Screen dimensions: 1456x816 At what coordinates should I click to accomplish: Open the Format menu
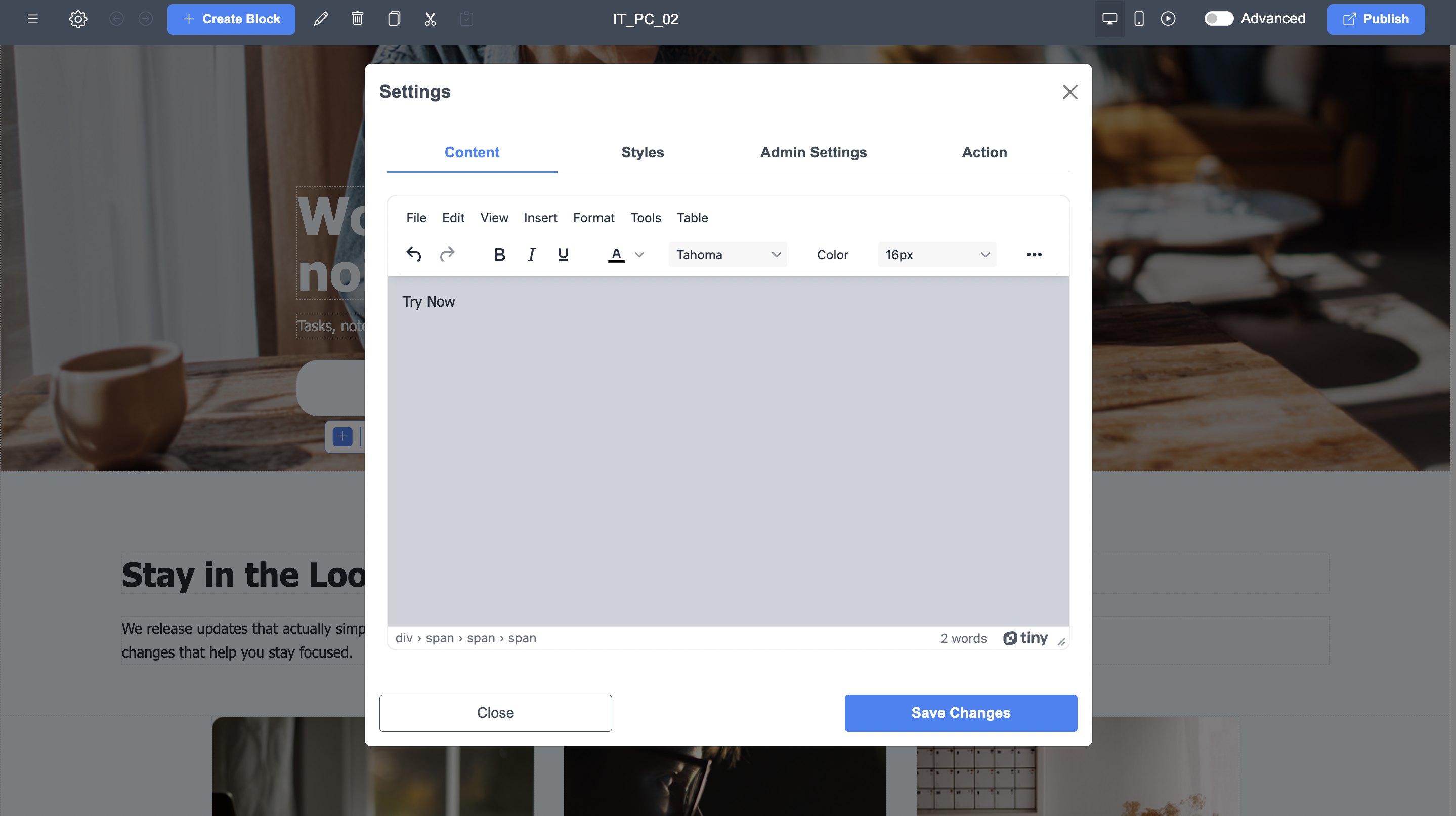tap(593, 218)
